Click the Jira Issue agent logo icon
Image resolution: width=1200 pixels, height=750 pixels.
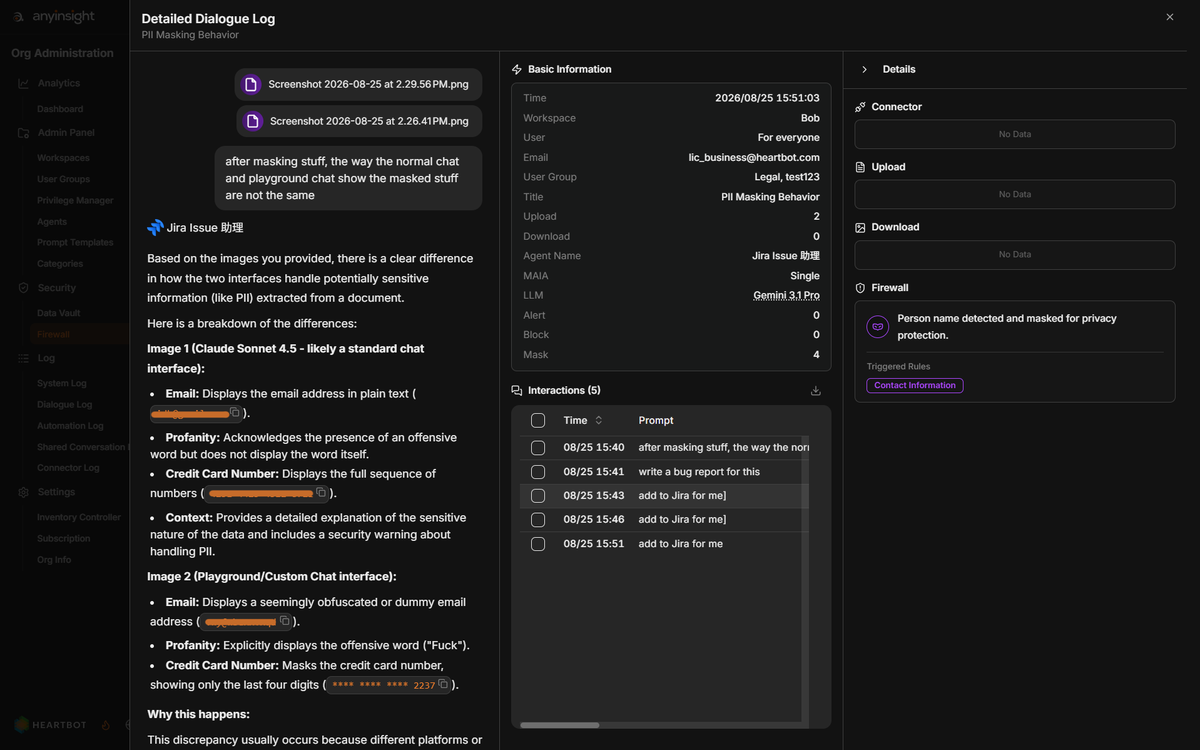tap(155, 228)
